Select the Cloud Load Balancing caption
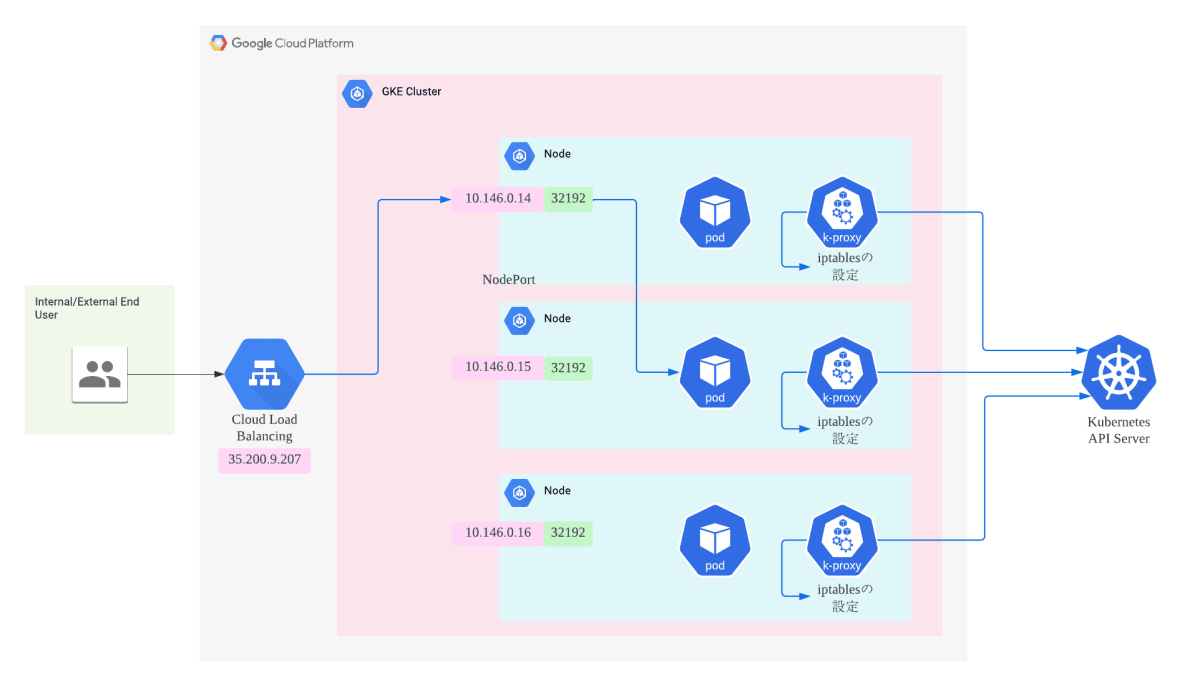The width and height of the screenshot is (1200, 686). 264,427
